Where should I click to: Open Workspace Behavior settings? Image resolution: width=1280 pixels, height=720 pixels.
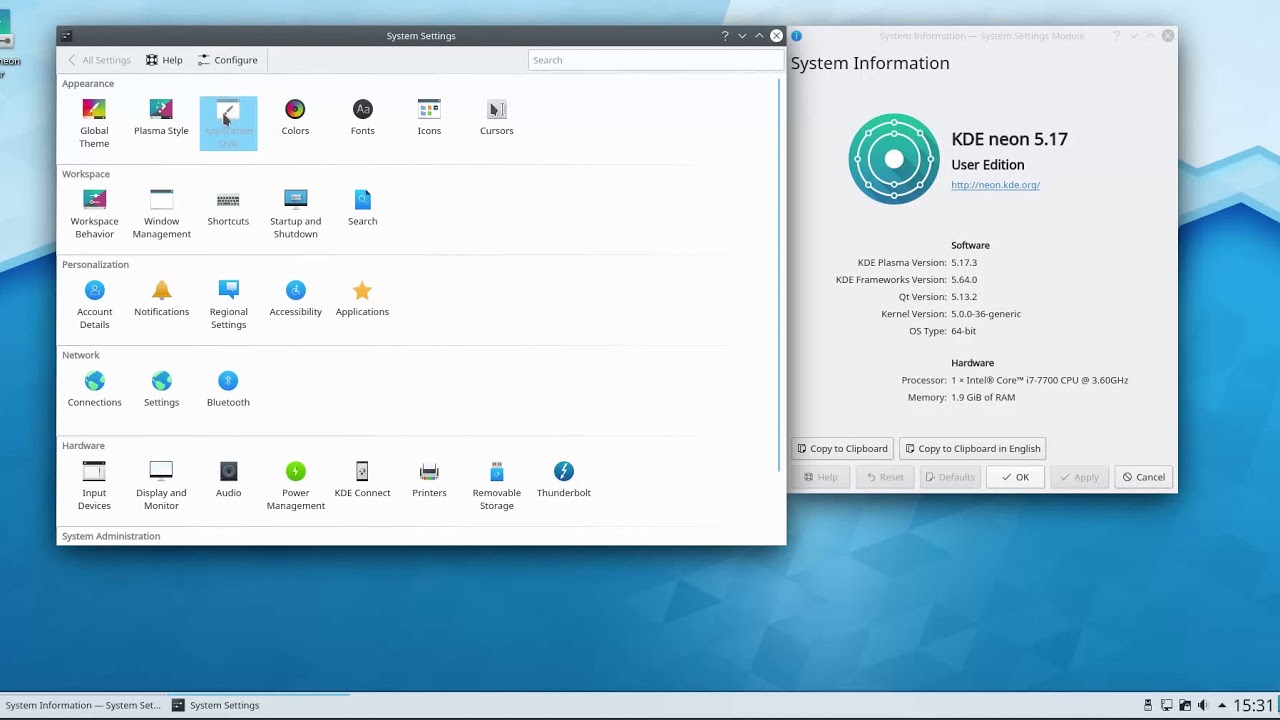[x=94, y=214]
